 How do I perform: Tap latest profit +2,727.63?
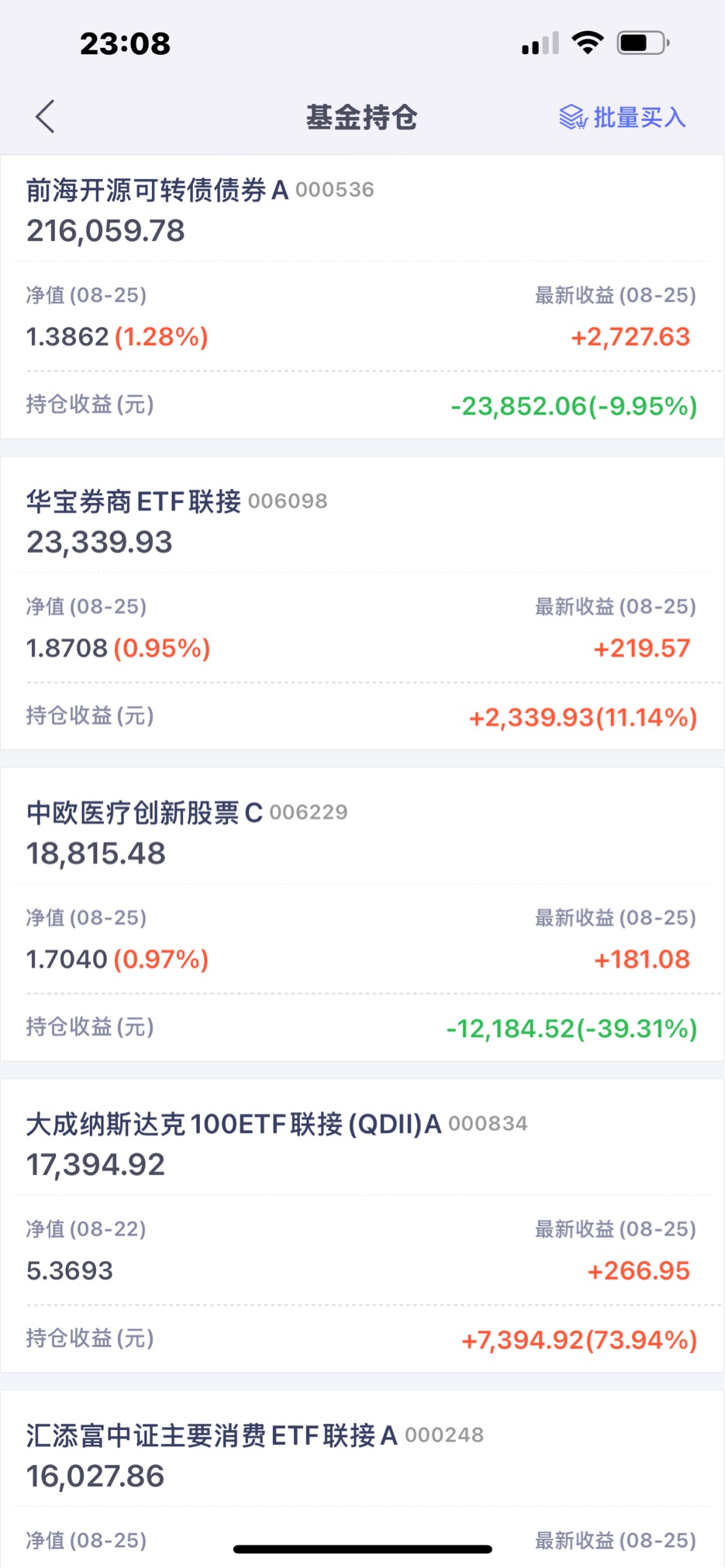click(630, 337)
